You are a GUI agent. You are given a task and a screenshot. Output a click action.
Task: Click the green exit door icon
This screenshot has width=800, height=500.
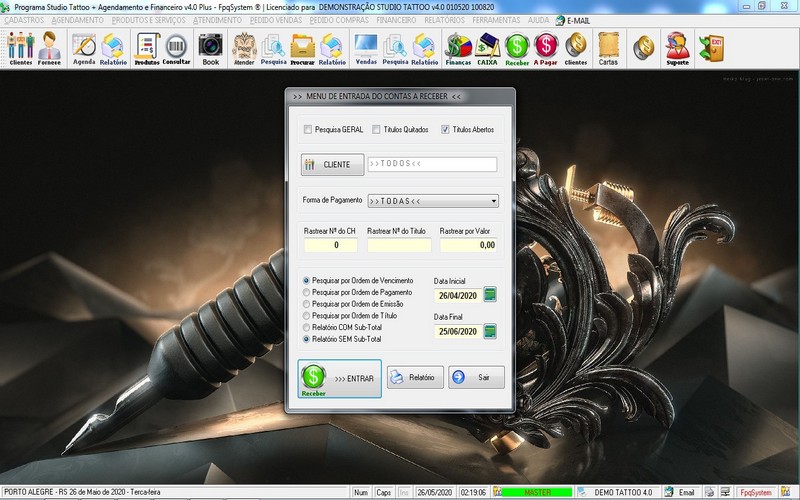[x=711, y=48]
